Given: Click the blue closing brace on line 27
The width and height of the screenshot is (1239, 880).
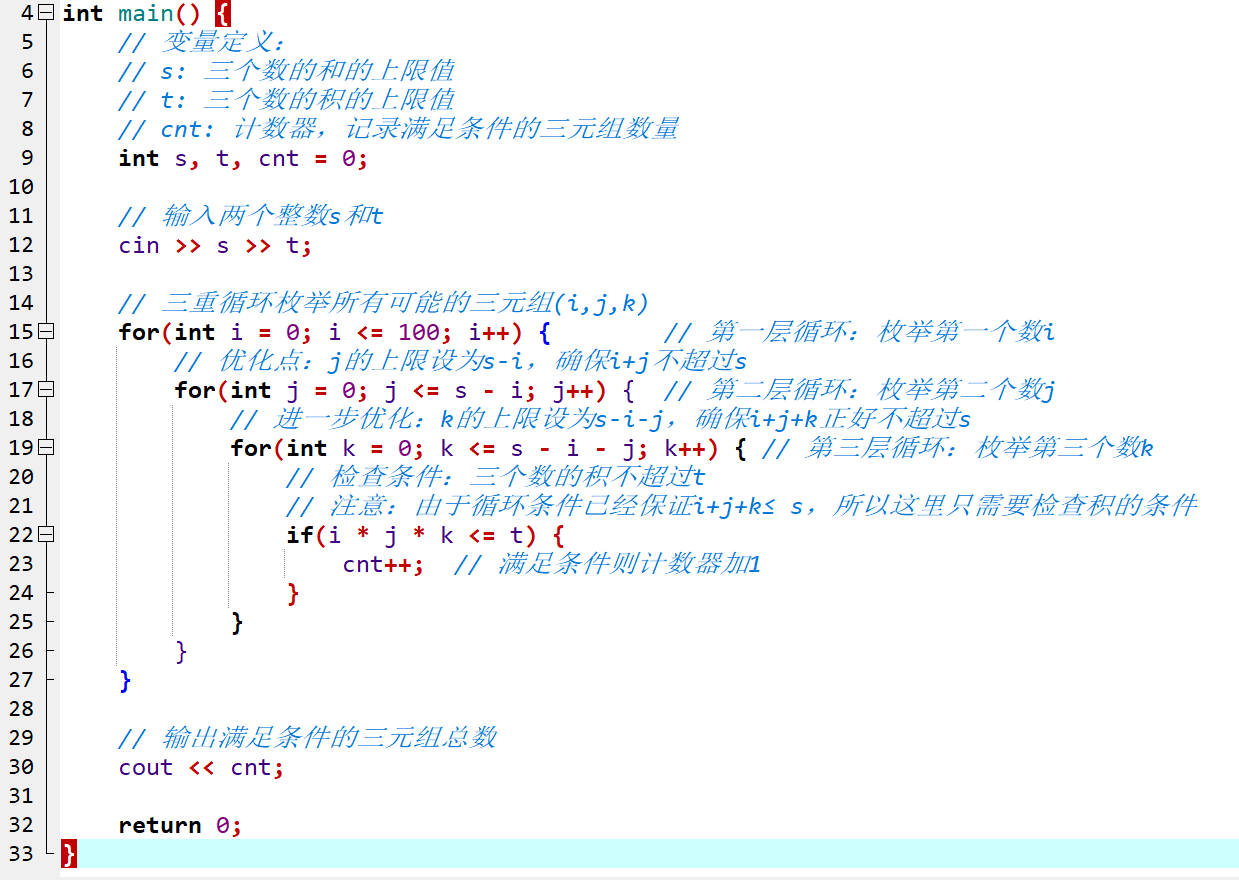Looking at the screenshot, I should click(125, 681).
